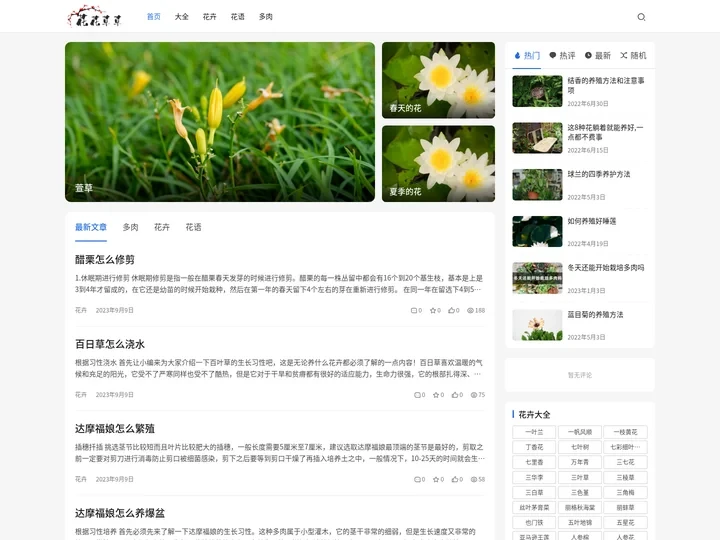Open the 花卉 item in the top navigation bar
This screenshot has height=540, width=720.
pyautogui.click(x=210, y=17)
